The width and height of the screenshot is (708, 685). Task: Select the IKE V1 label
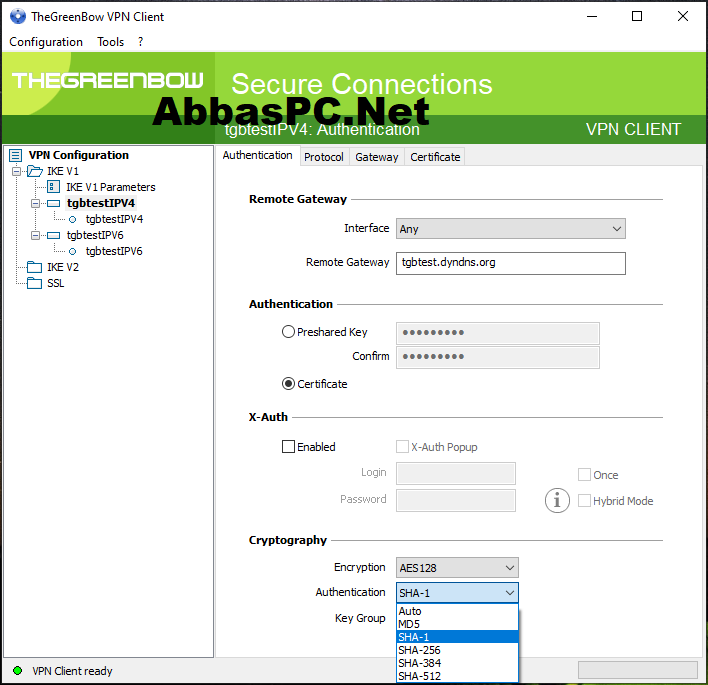tap(63, 171)
